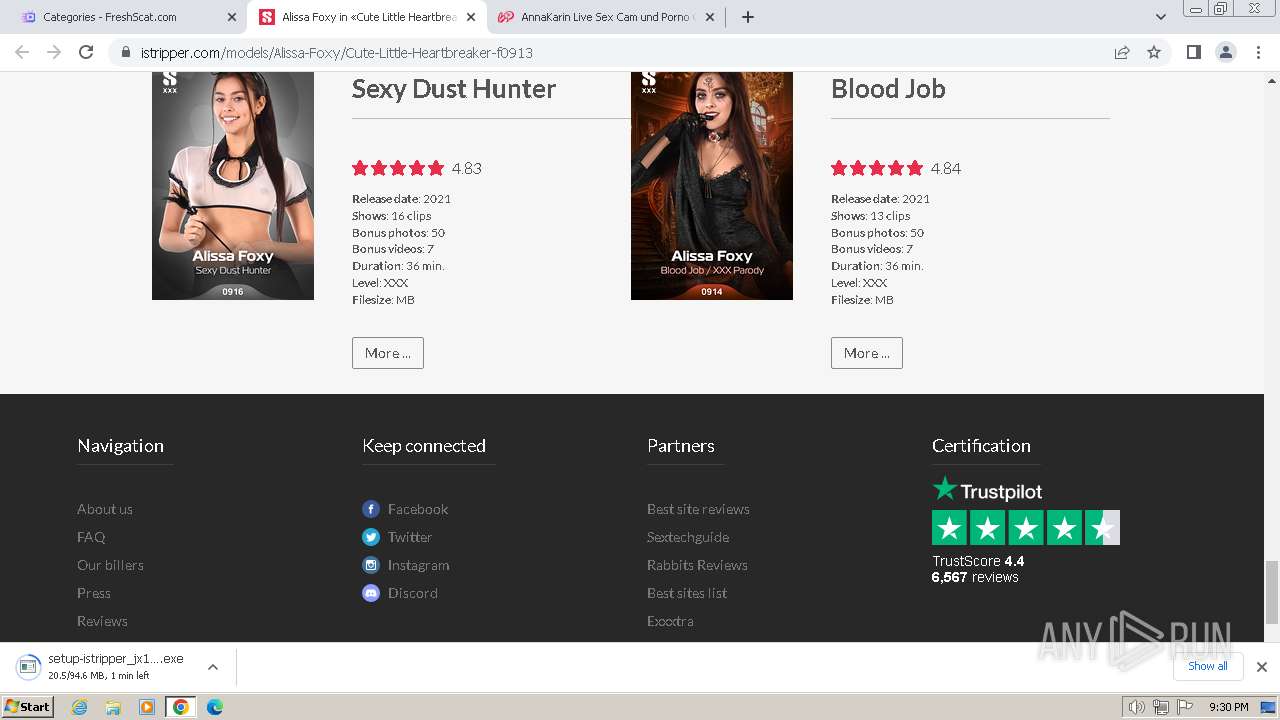
Task: Click the share page icon in address bar
Action: tap(1122, 52)
